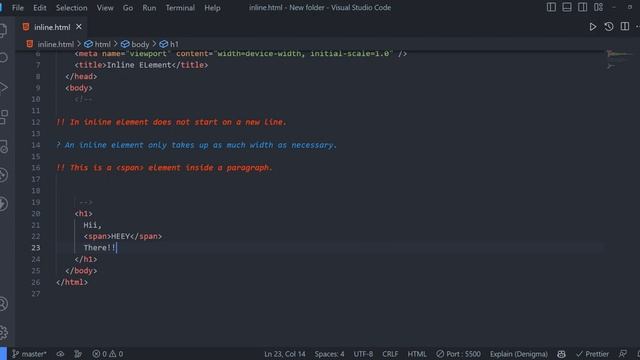Image resolution: width=640 pixels, height=360 pixels.
Task: Open Manage gear icon in activity bar
Action: [x=4, y=333]
